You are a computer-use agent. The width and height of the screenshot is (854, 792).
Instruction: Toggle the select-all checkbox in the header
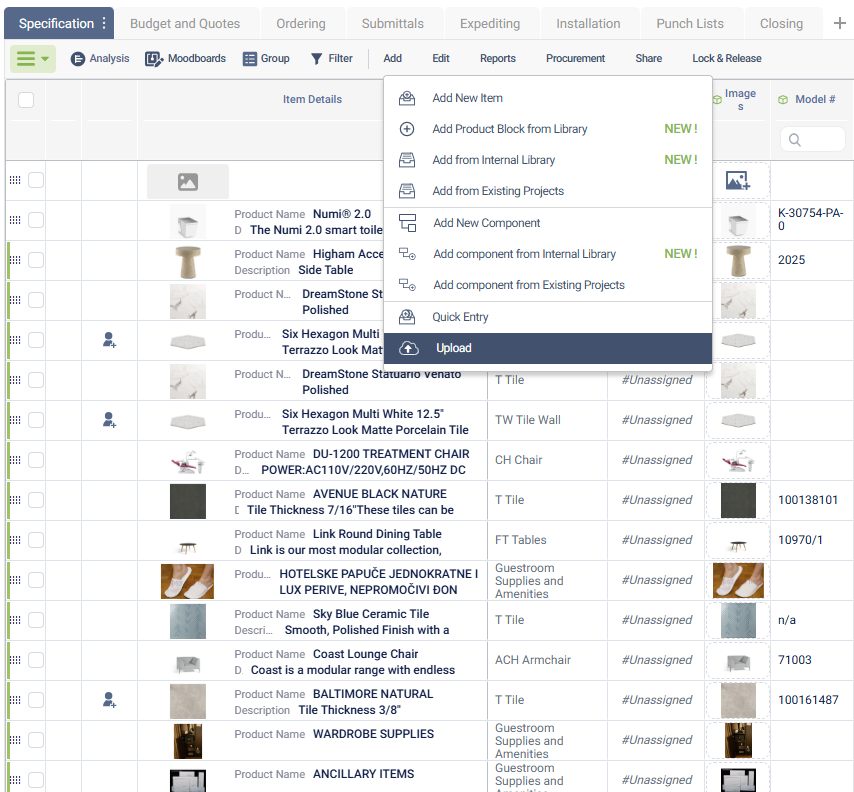[26, 100]
